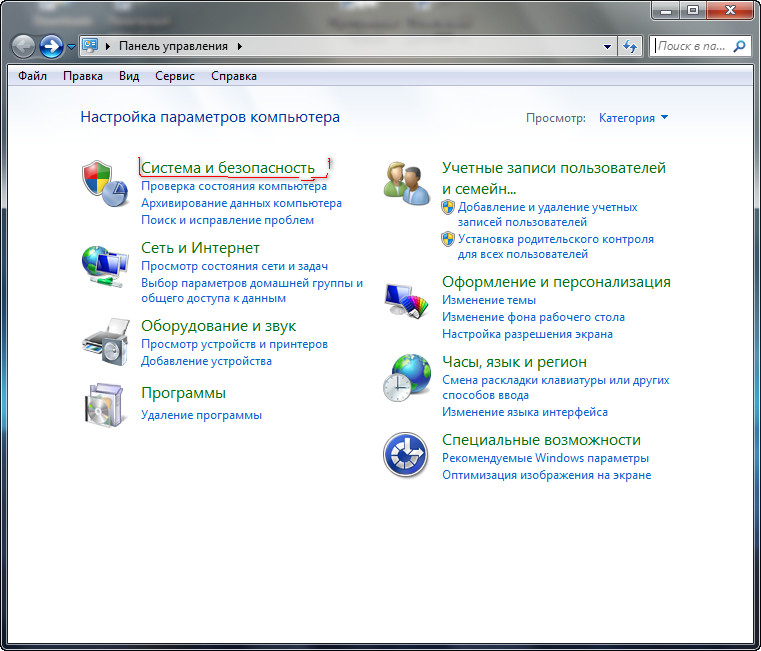Open the Файл menu

click(32, 76)
